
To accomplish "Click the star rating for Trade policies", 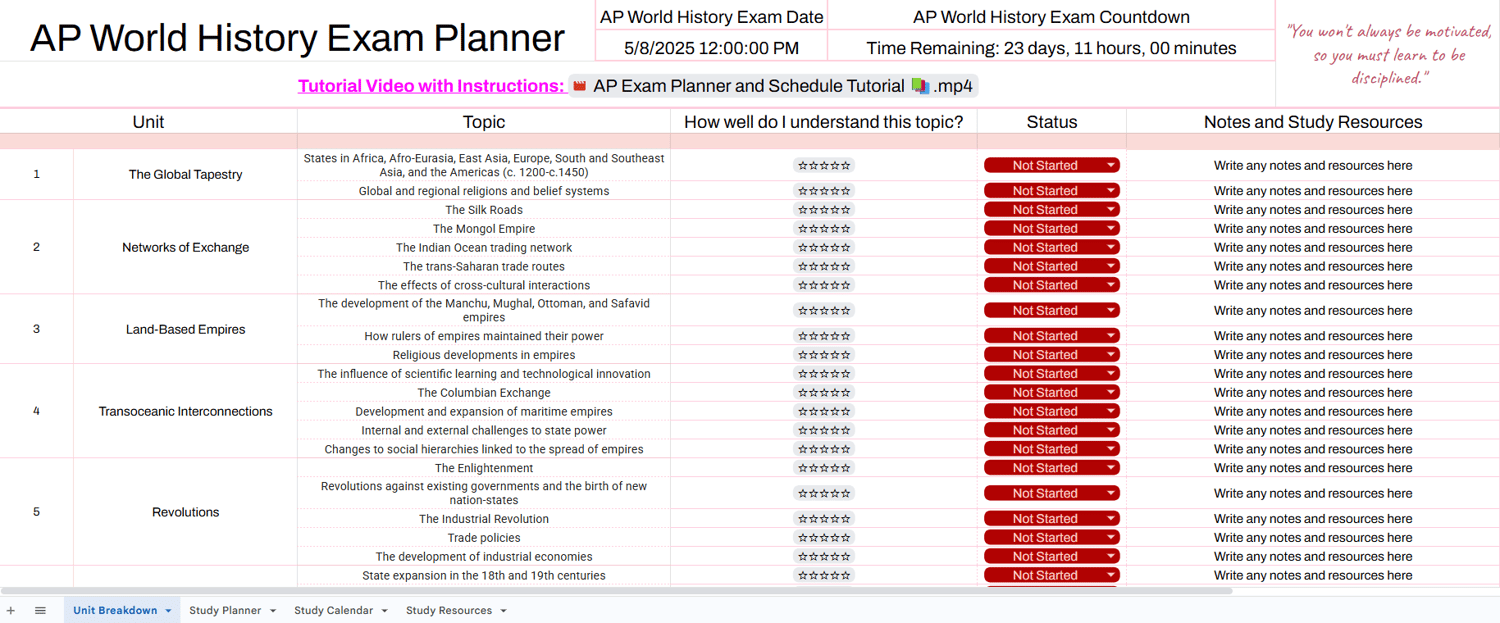I will [x=824, y=538].
